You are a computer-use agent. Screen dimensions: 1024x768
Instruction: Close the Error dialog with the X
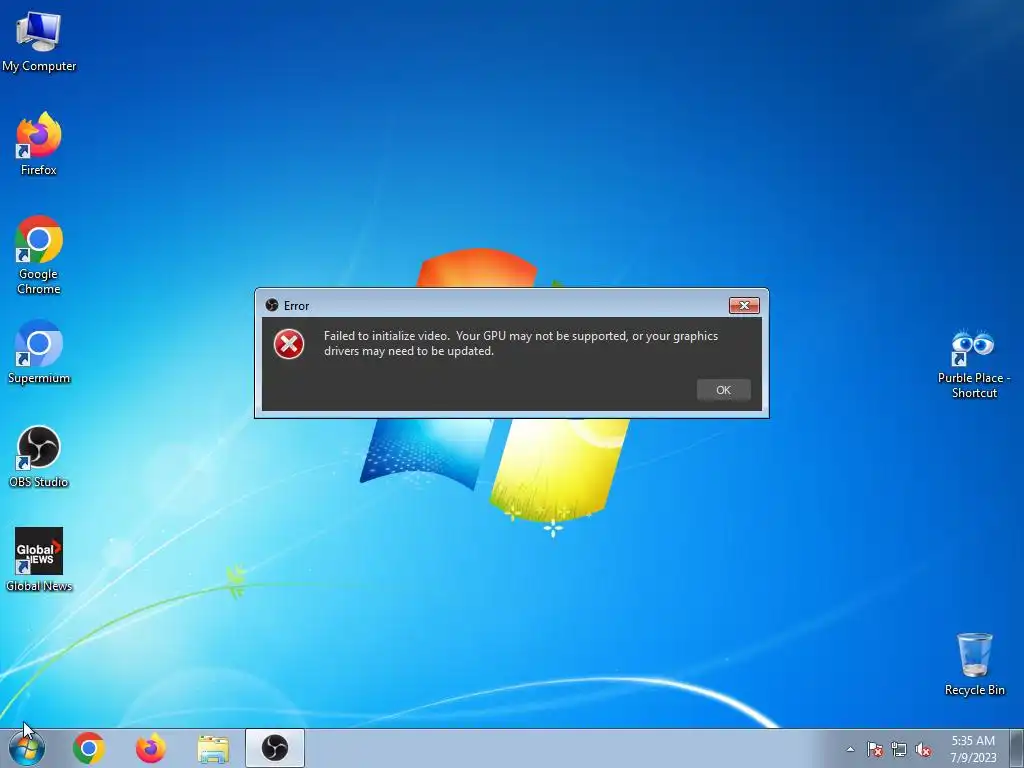click(744, 306)
